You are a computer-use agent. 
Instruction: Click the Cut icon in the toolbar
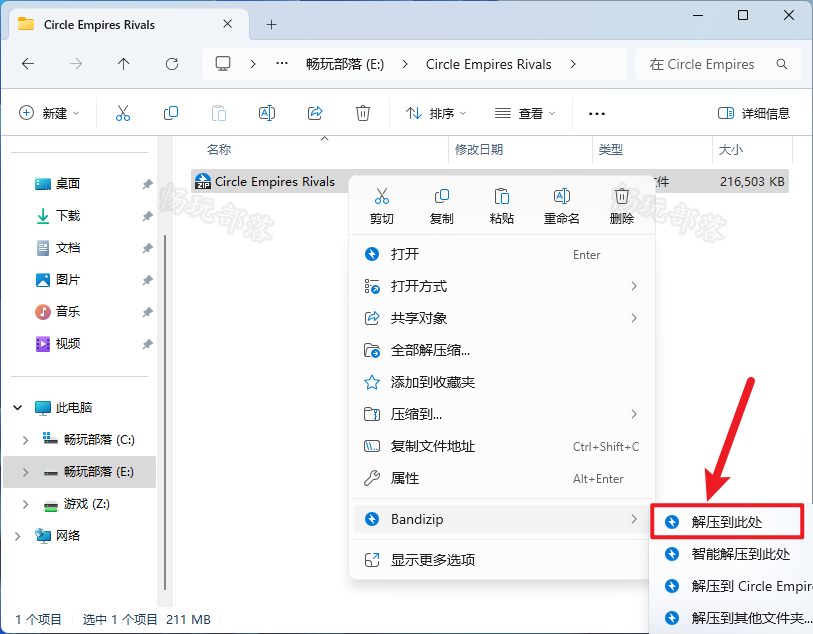(123, 113)
